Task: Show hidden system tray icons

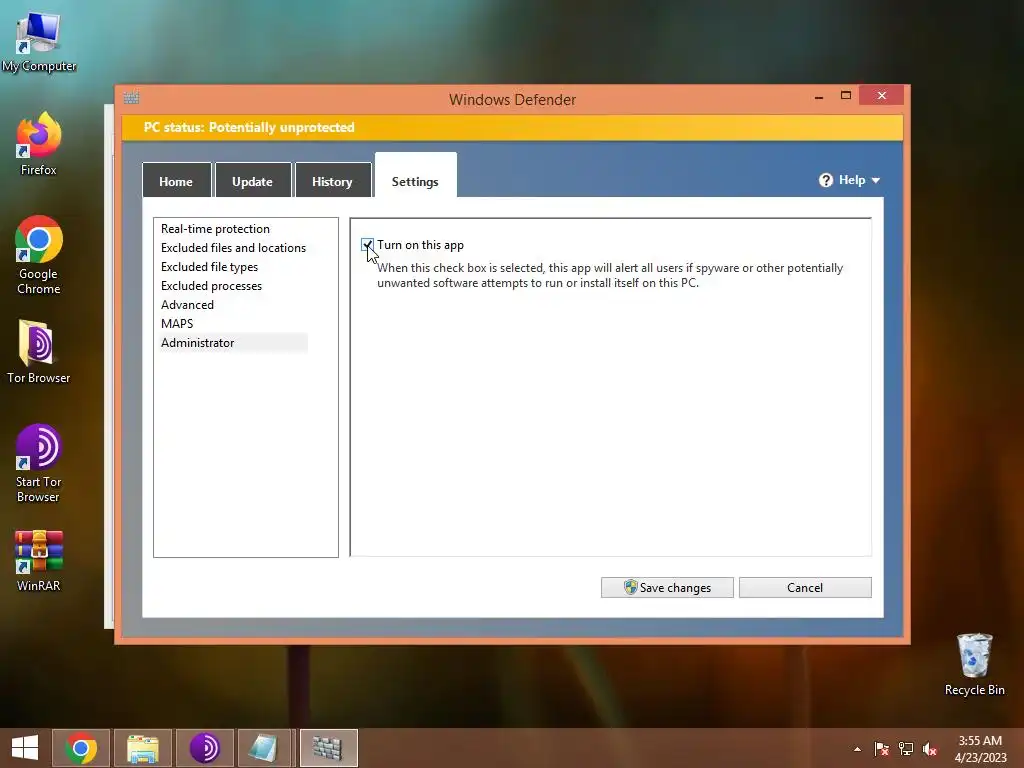Action: [x=857, y=749]
